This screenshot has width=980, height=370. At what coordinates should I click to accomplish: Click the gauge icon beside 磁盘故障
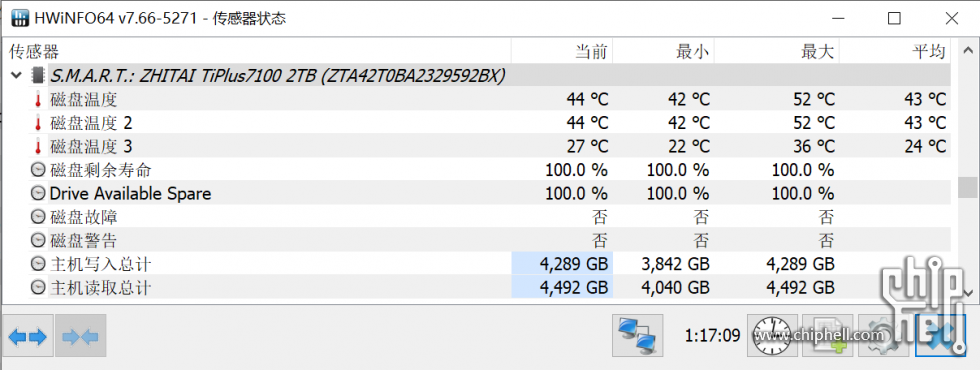click(39, 218)
